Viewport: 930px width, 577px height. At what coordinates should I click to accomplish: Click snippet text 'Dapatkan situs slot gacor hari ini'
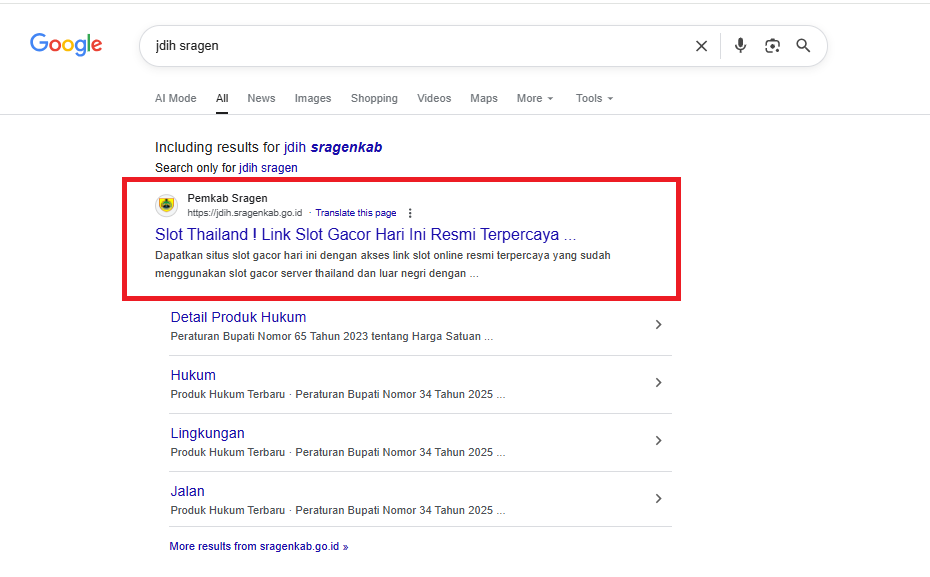tap(237, 256)
